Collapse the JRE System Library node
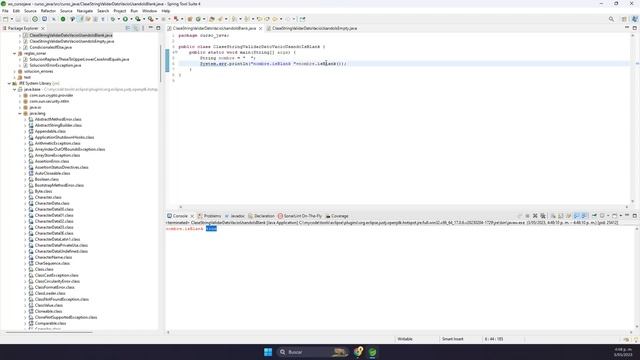 (9, 83)
